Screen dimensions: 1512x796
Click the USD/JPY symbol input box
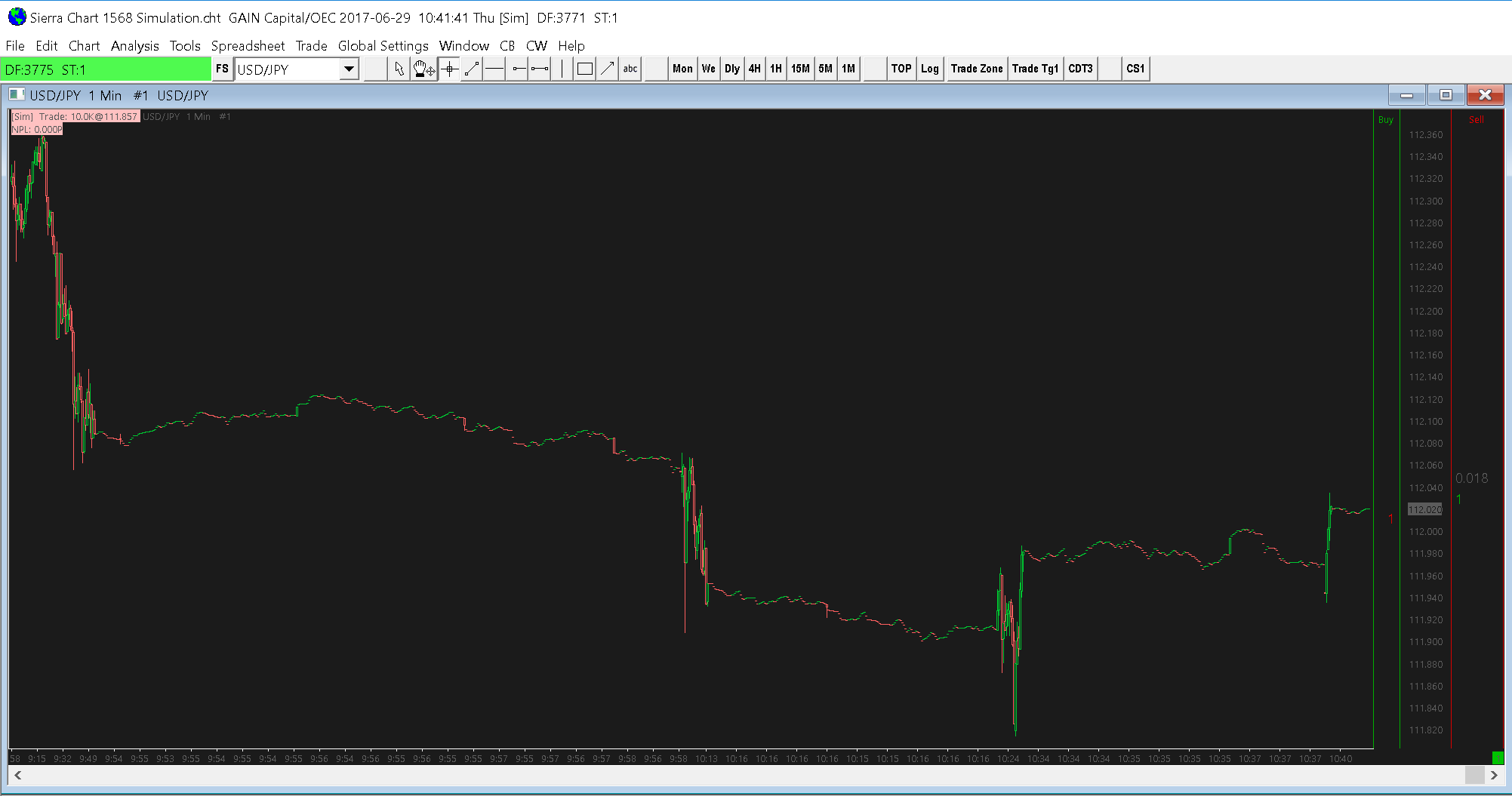[x=288, y=69]
